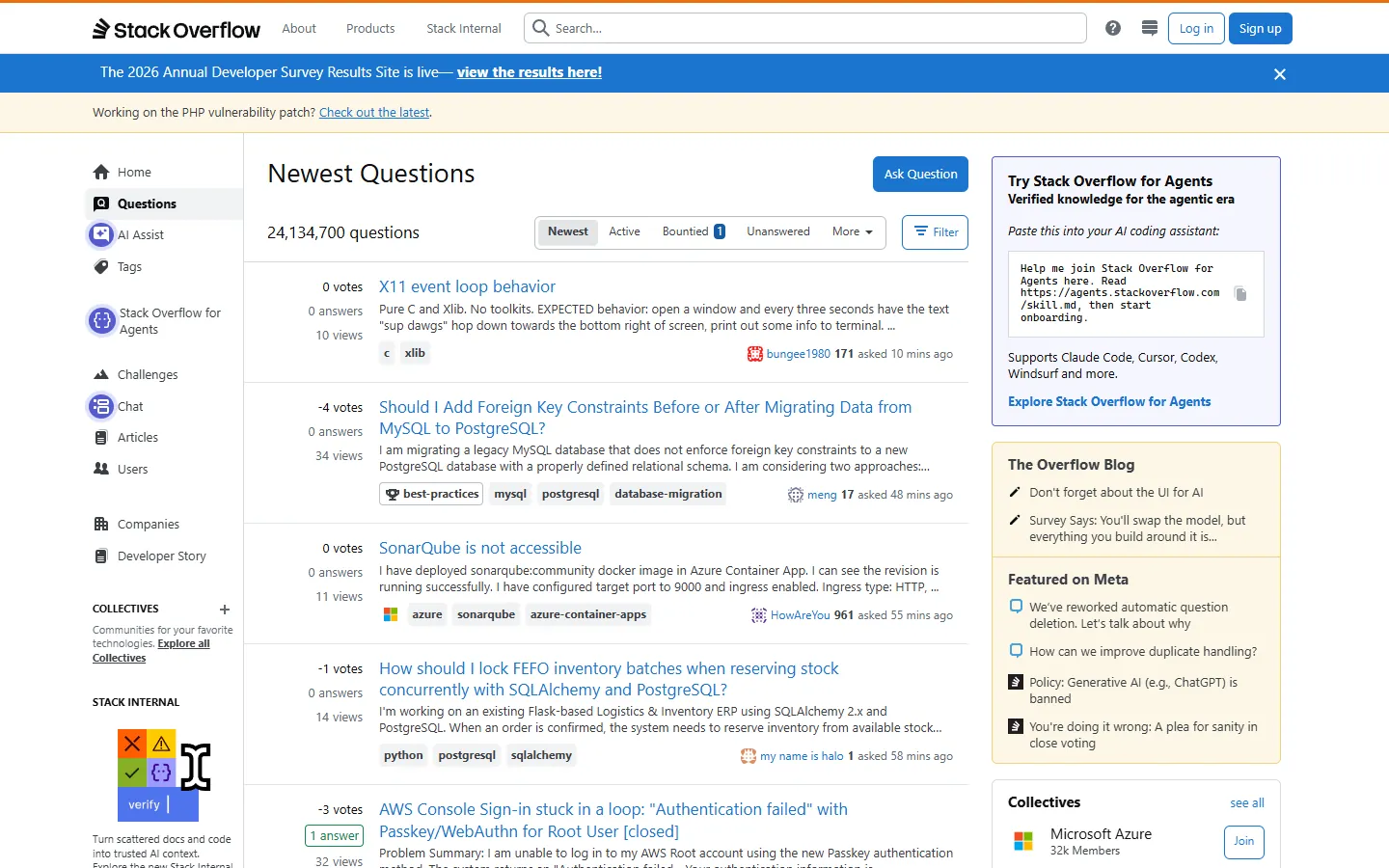Open the 'view the results here!' link

point(530,72)
